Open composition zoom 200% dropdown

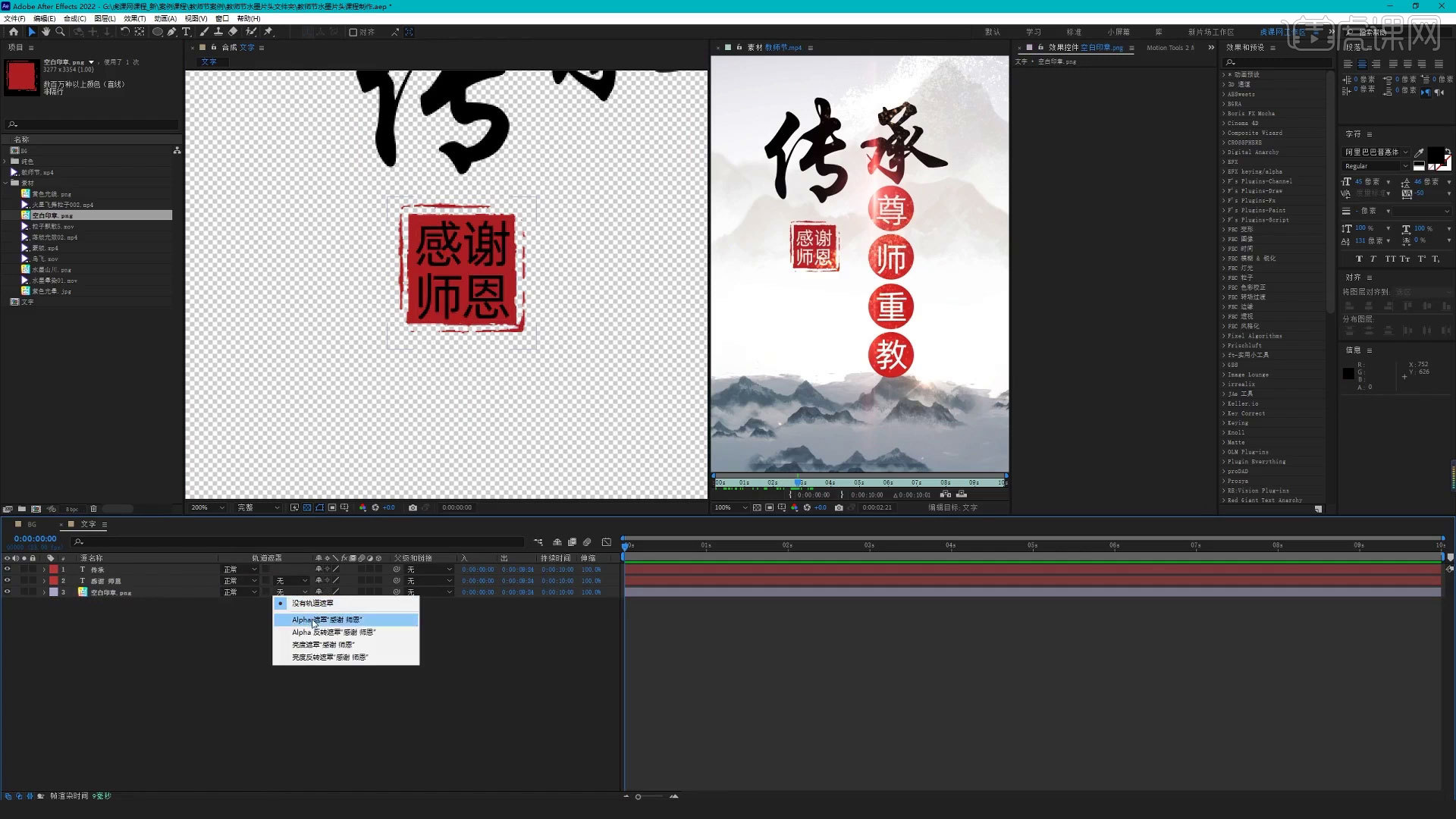tap(208, 508)
